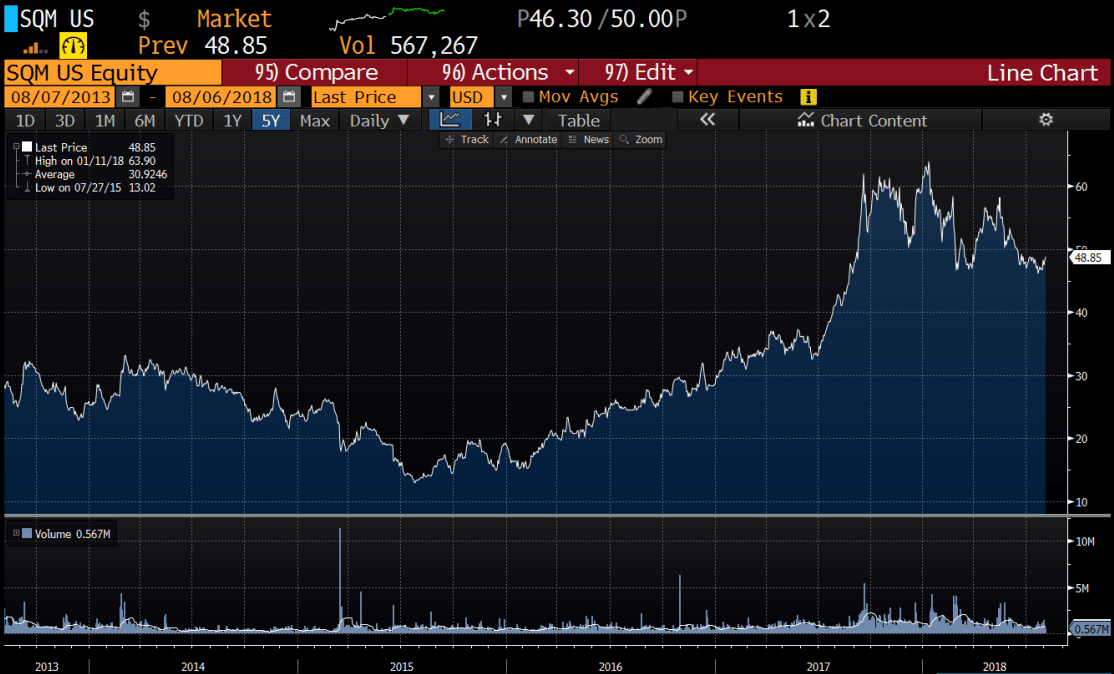Select the 1Y range tab

[x=232, y=120]
